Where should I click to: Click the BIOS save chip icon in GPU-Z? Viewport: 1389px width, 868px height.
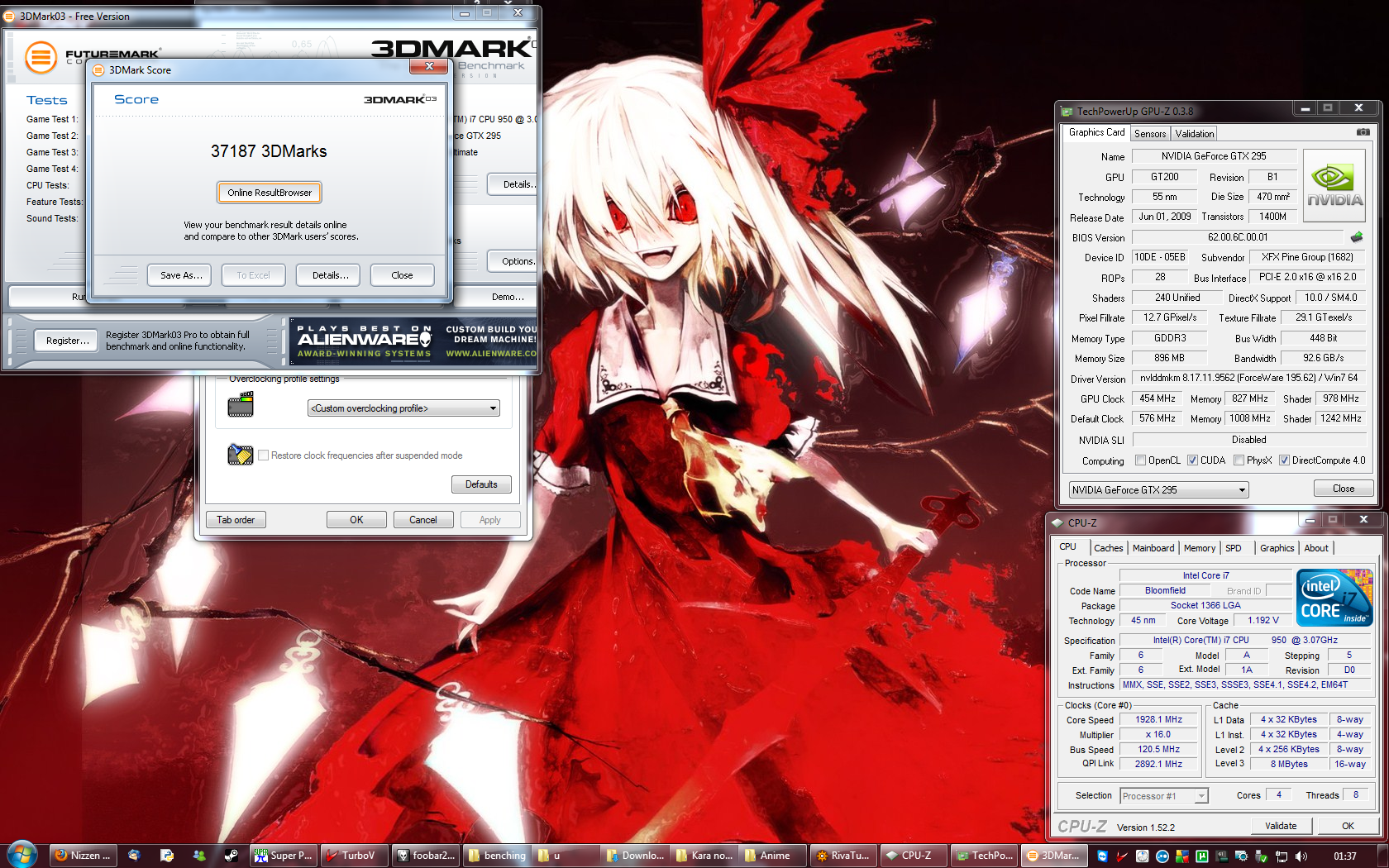pyautogui.click(x=1357, y=237)
